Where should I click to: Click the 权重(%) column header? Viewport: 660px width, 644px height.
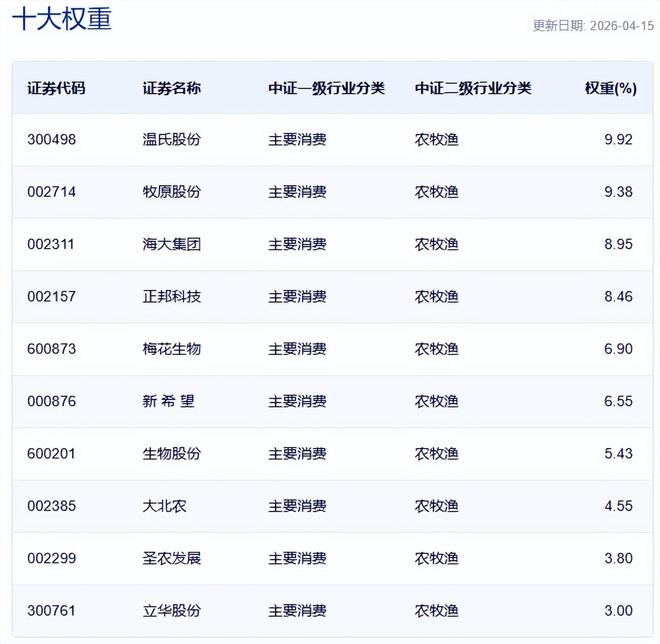click(x=611, y=88)
